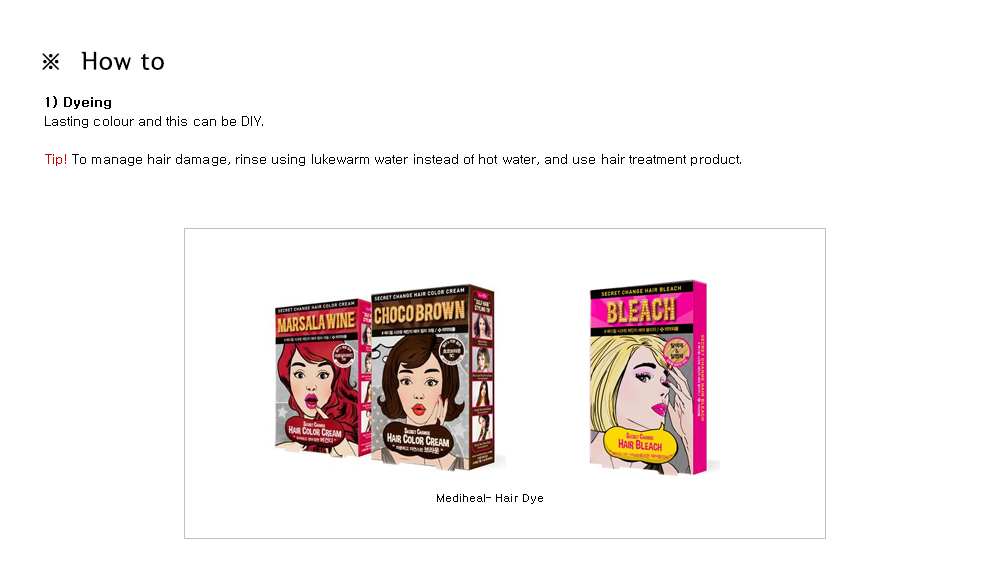Click Marsala Wine box 'Hair Color Cream' badge

coord(315,433)
